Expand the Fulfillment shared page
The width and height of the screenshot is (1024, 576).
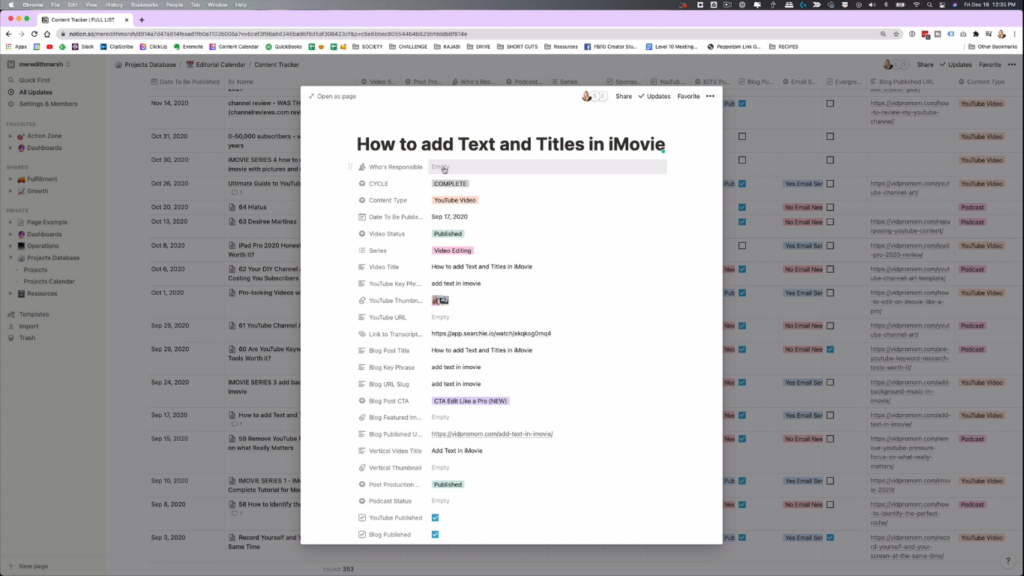[x=10, y=179]
